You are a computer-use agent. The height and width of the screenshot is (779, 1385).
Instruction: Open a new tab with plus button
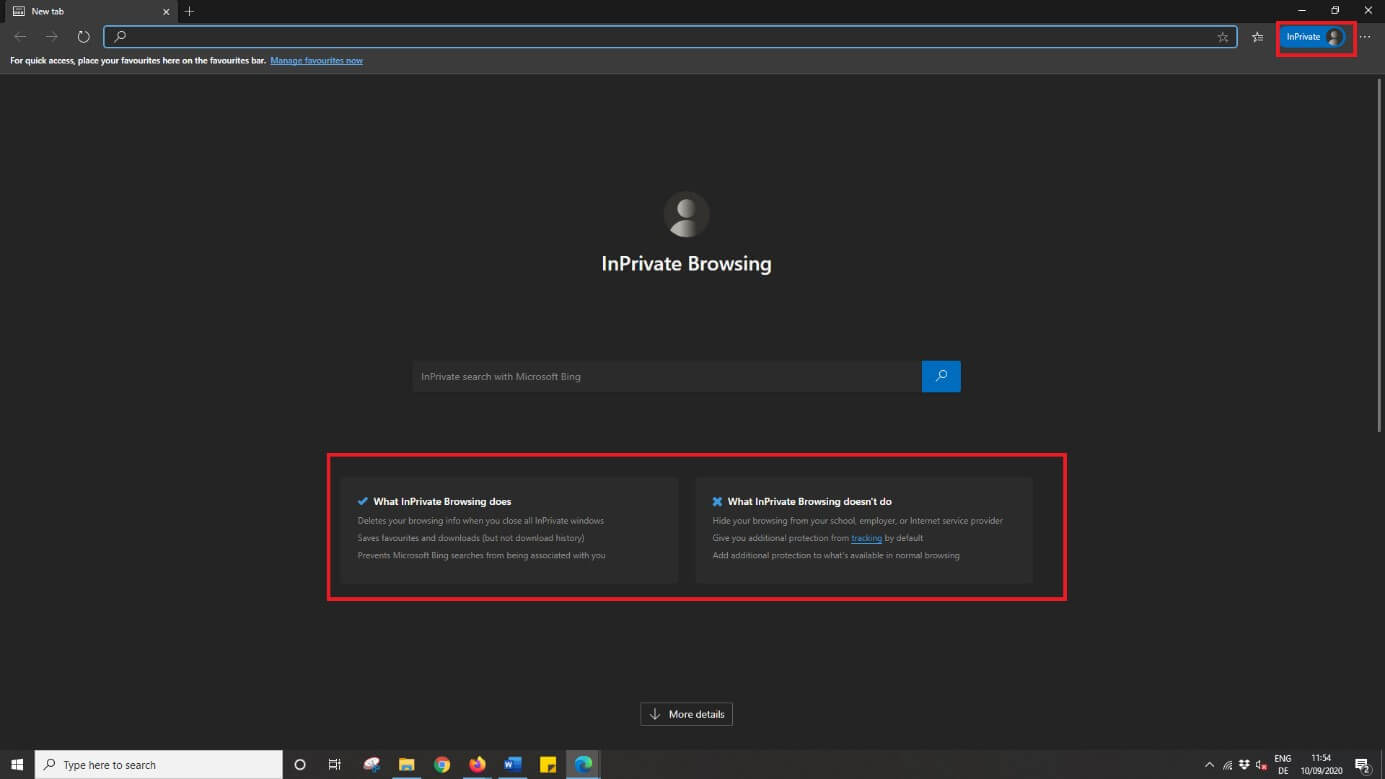click(x=189, y=12)
